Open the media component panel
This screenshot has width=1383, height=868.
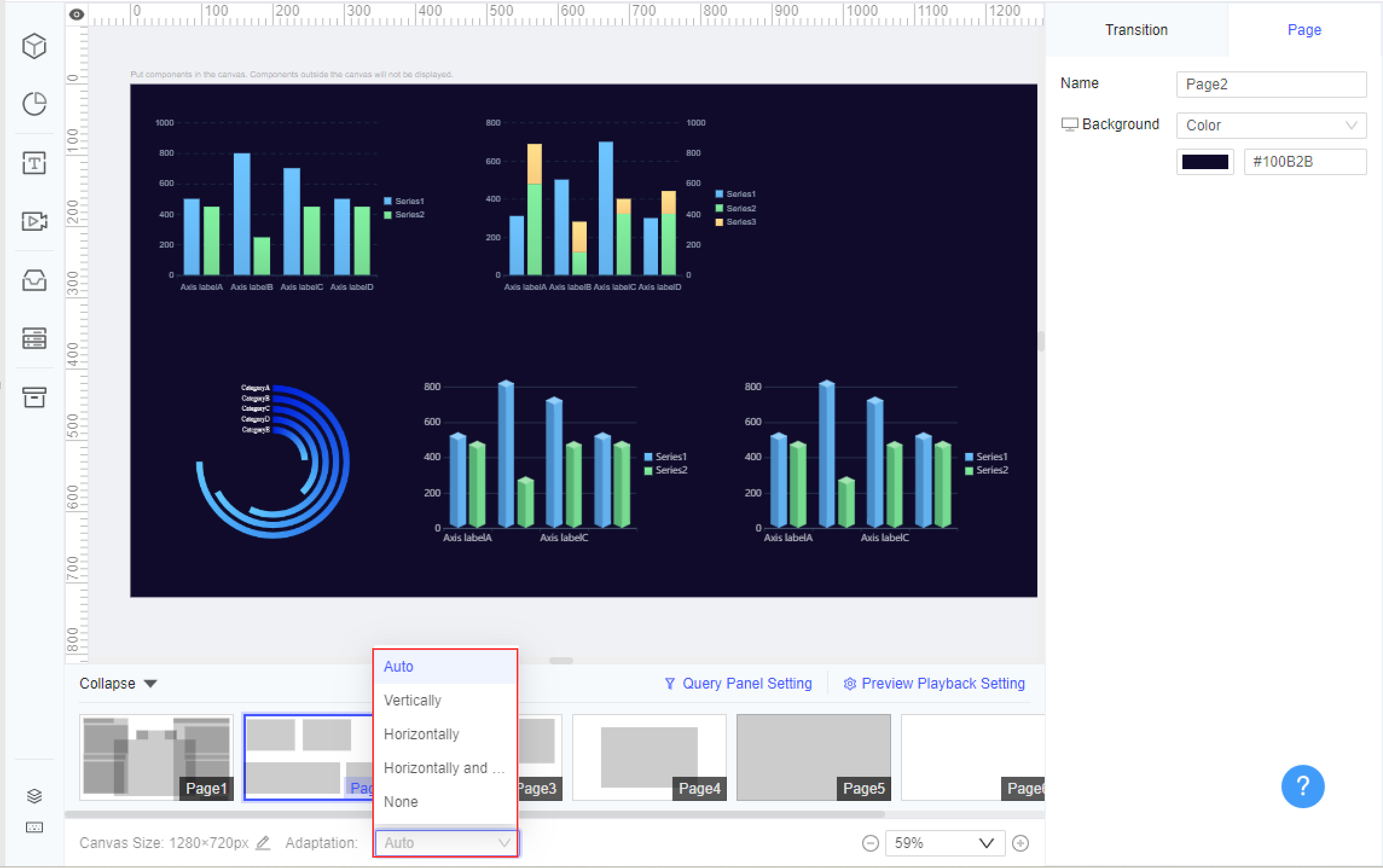pyautogui.click(x=34, y=221)
